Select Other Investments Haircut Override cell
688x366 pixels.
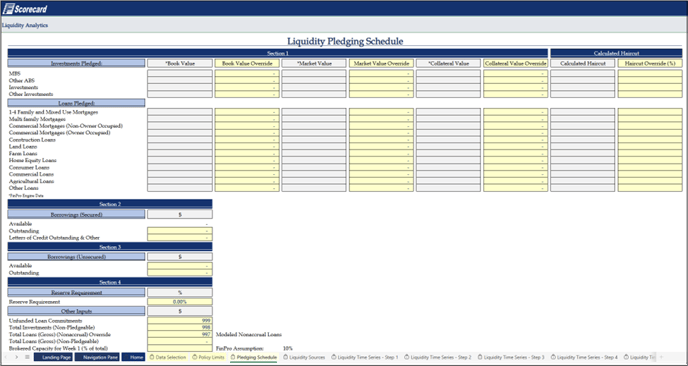[650, 94]
